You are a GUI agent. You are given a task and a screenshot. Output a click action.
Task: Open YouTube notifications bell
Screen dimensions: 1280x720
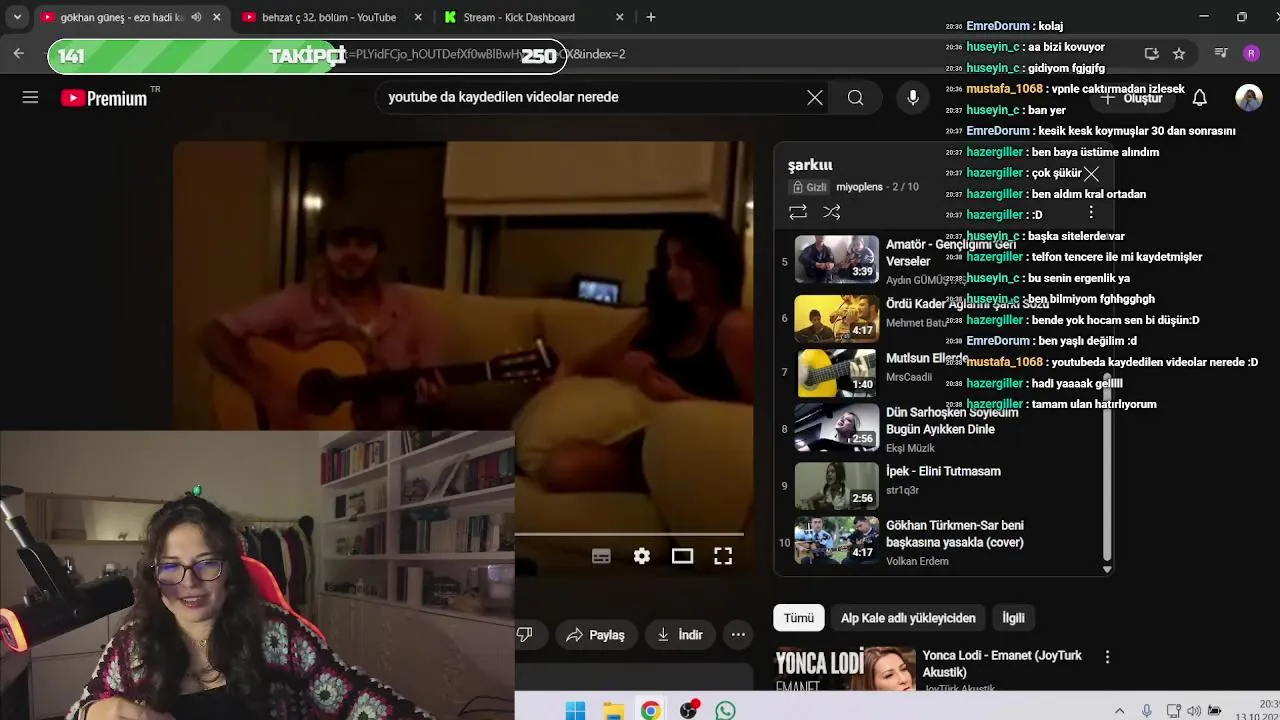pyautogui.click(x=1199, y=97)
